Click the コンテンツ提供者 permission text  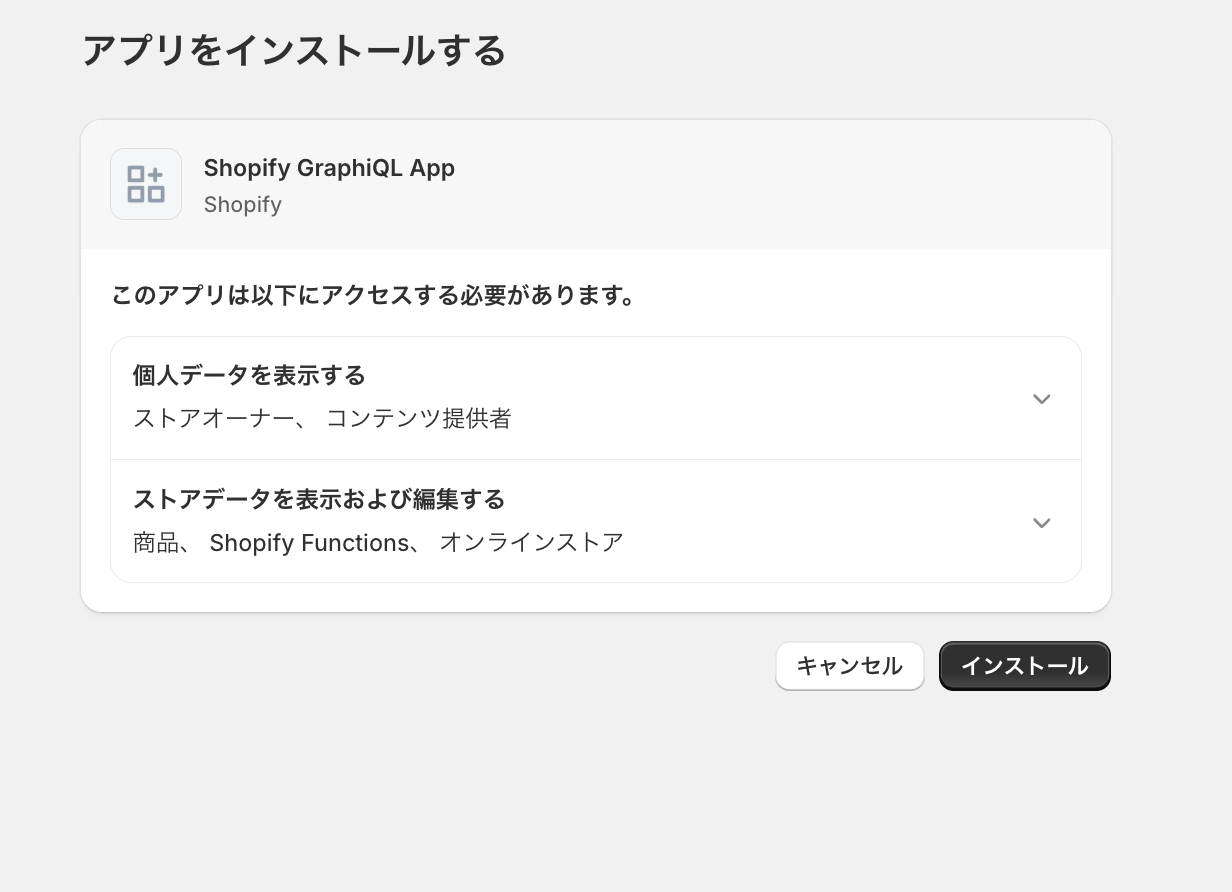coord(419,419)
